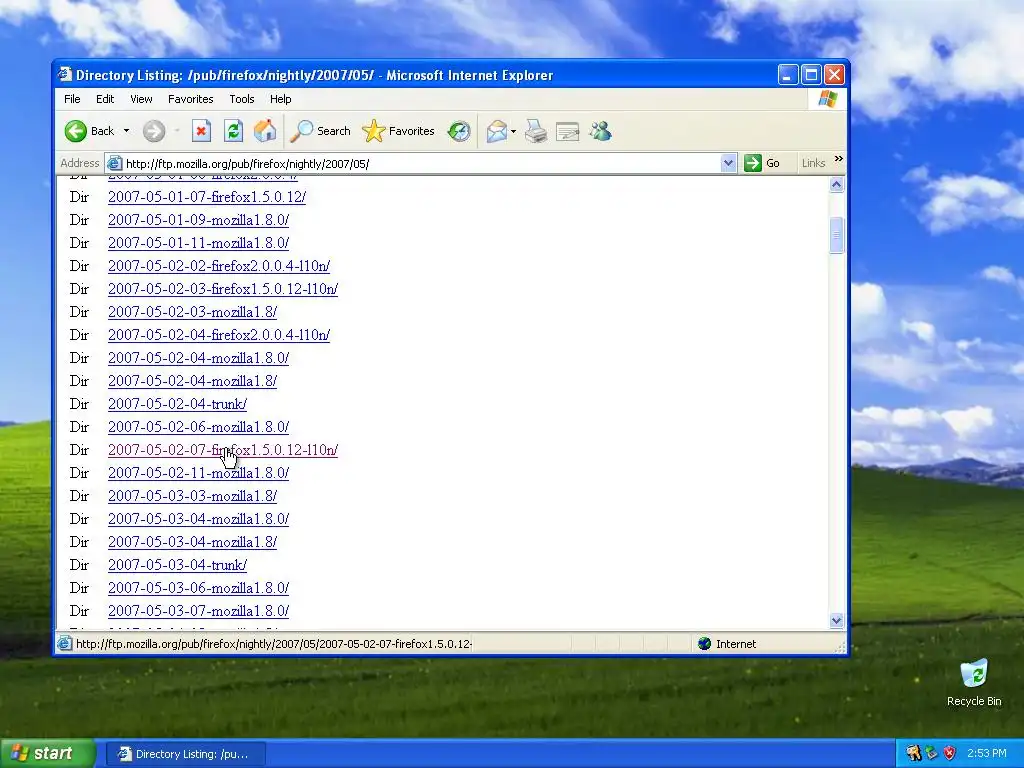Click the Mail envelope icon
The image size is (1024, 768).
pos(496,131)
